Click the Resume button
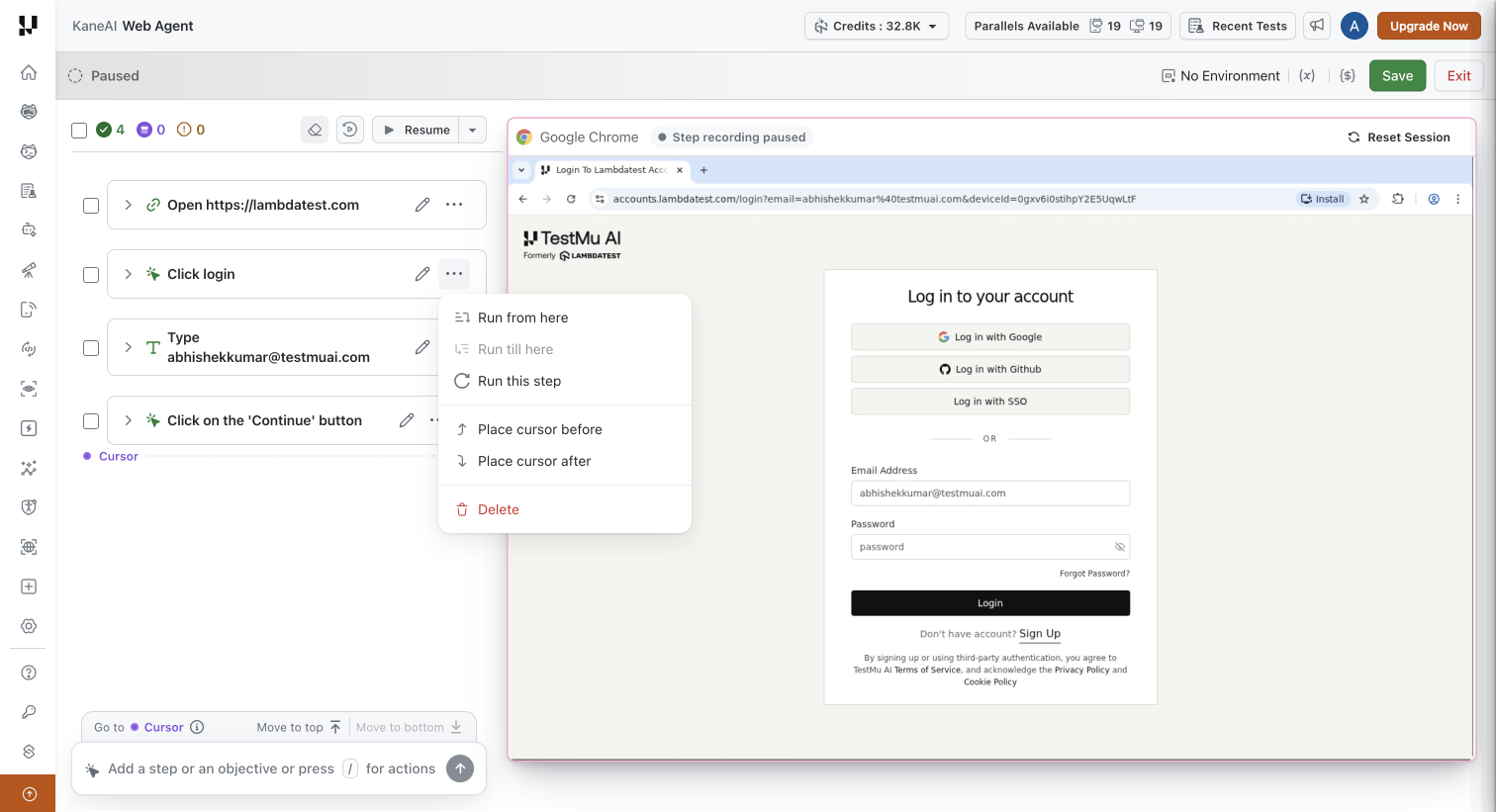Viewport: 1496px width, 812px height. coord(417,130)
